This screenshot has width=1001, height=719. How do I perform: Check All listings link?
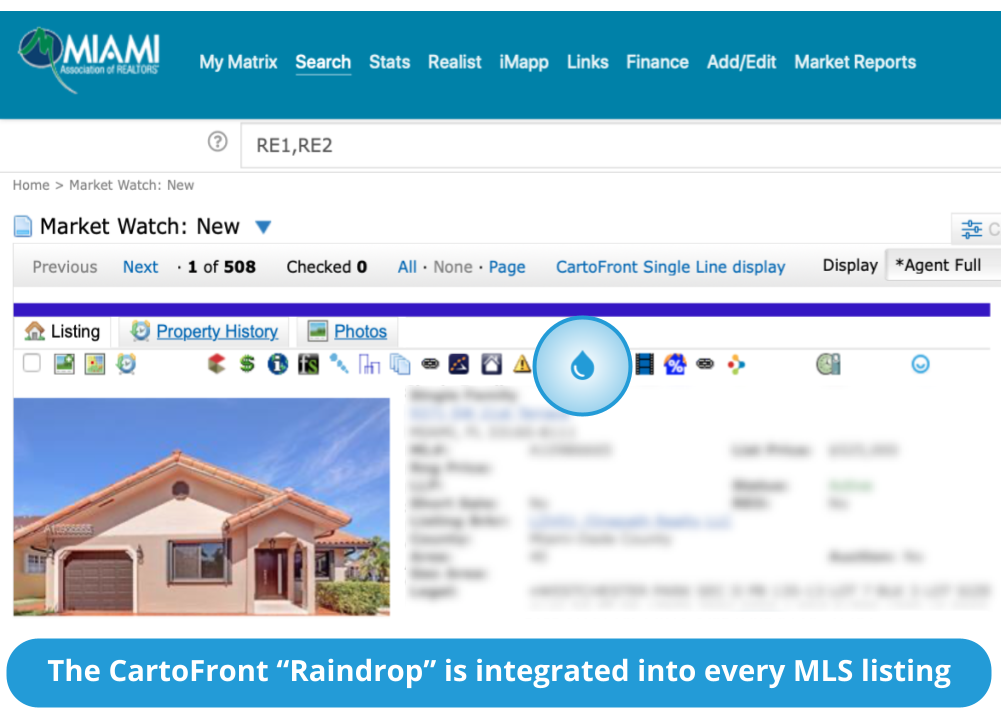pyautogui.click(x=407, y=267)
